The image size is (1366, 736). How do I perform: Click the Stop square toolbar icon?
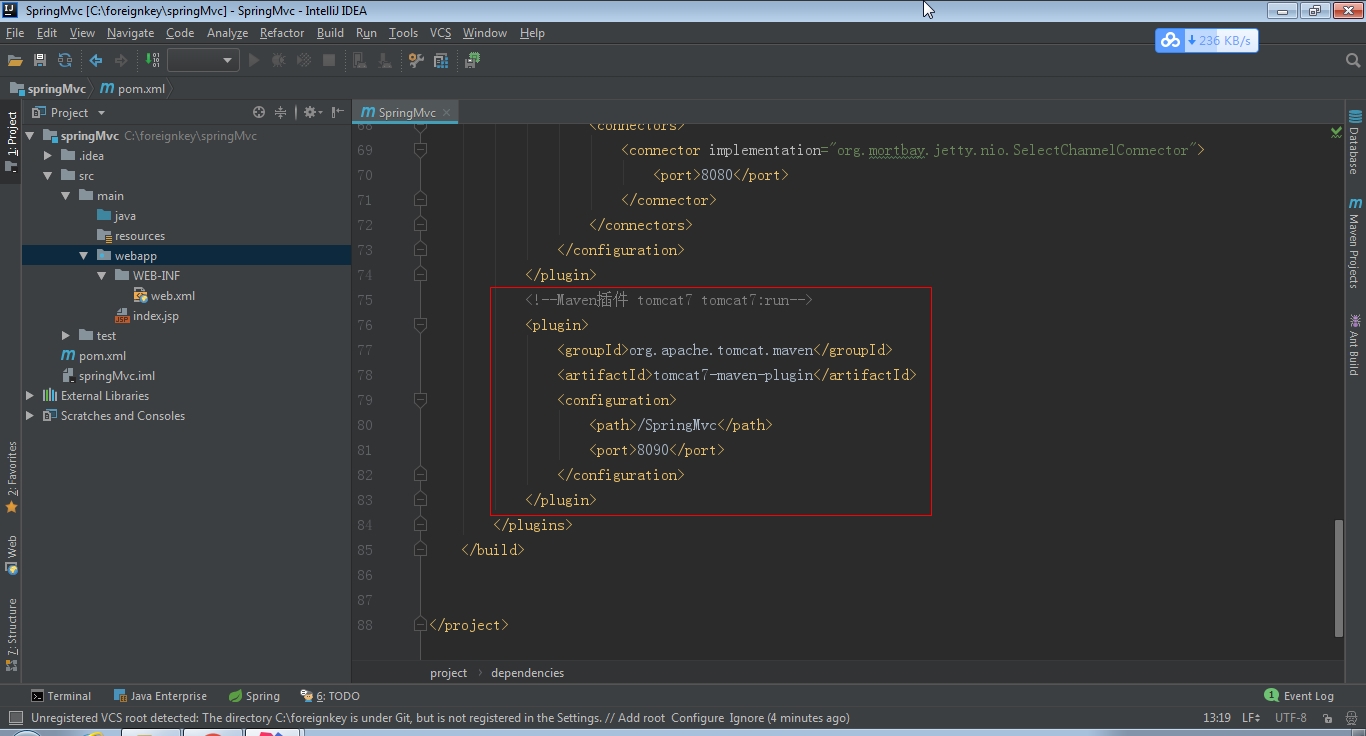tap(329, 60)
